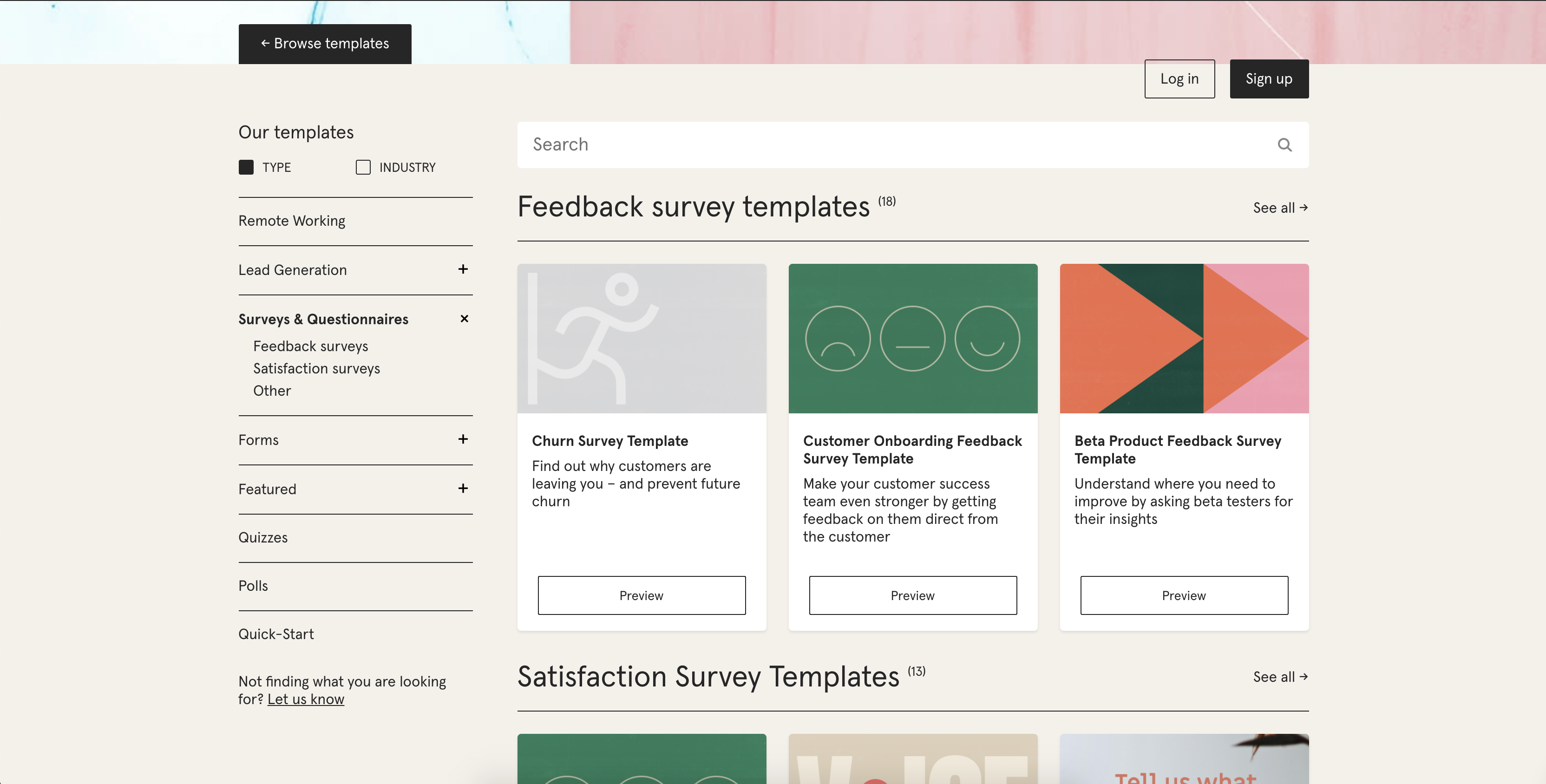Check the INDUSTRY checkbox
The width and height of the screenshot is (1546, 784).
coord(363,167)
